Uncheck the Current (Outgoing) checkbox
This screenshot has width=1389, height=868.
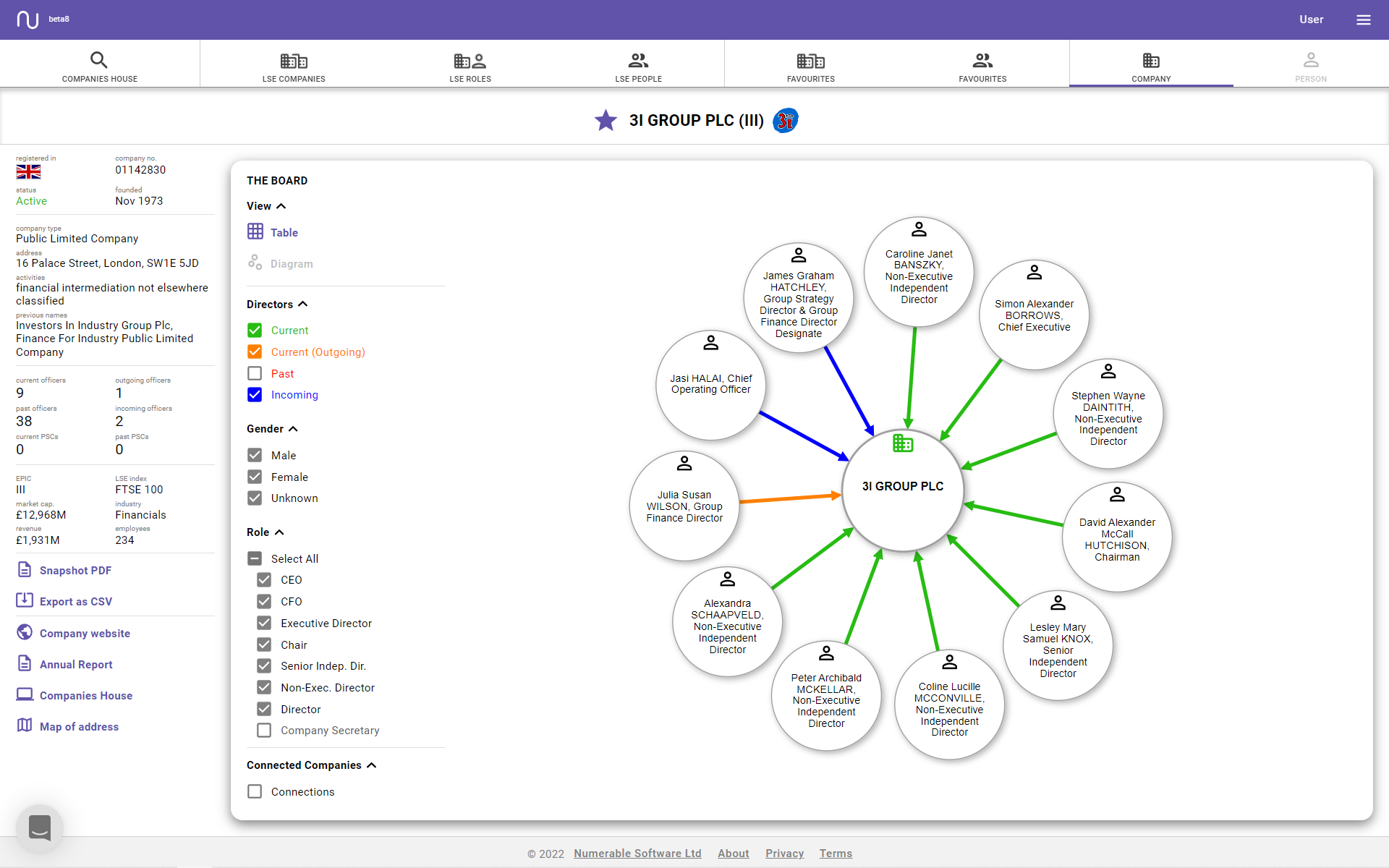(x=255, y=352)
